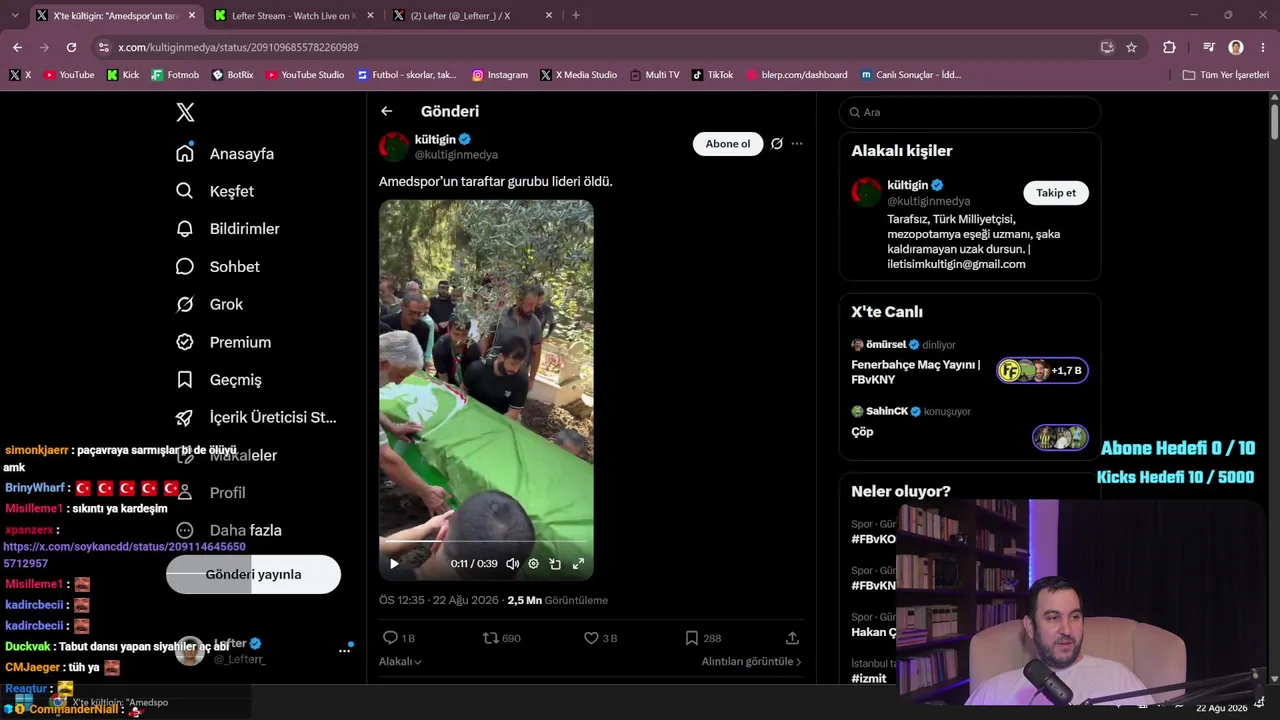View site information icon in address bar
Viewport: 1280px width, 720px height.
coord(103,47)
